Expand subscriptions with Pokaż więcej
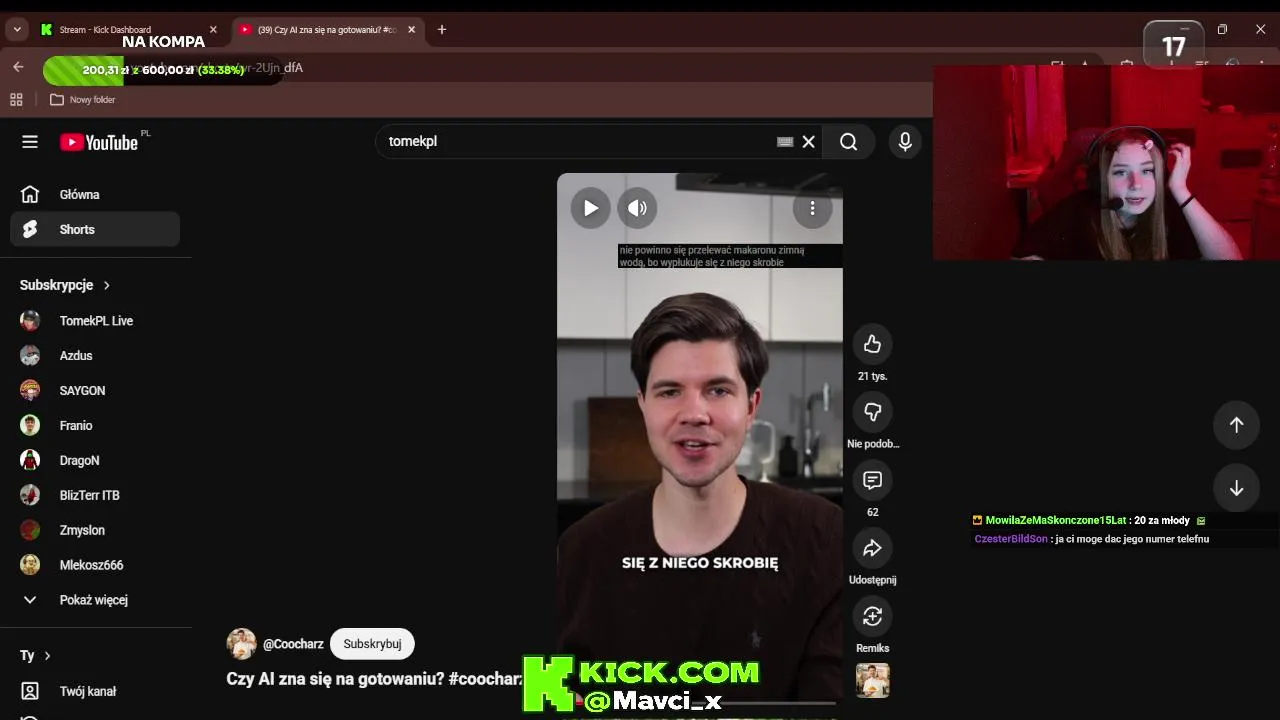 [95, 600]
